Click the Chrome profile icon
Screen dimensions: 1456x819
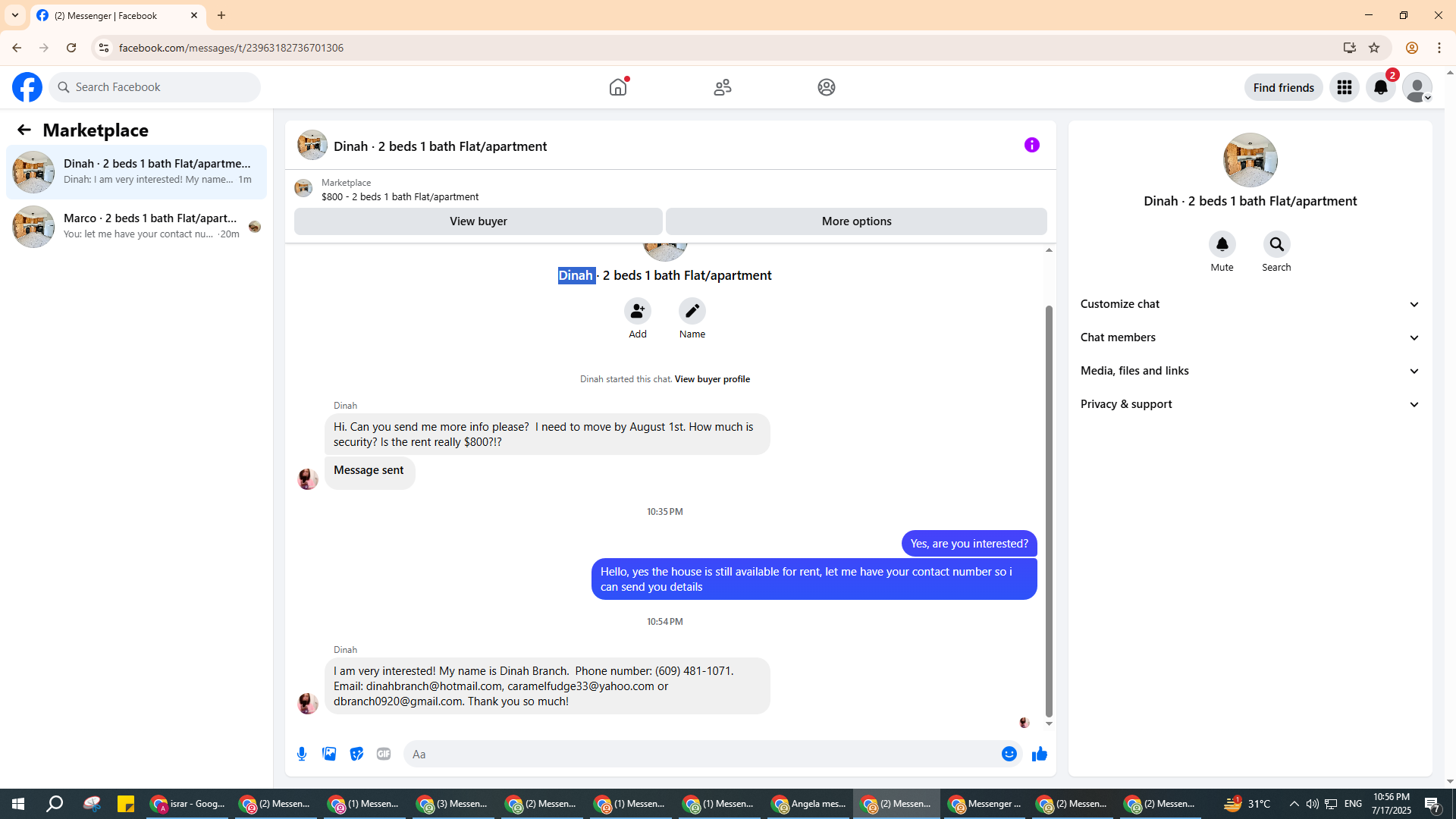coord(1411,48)
